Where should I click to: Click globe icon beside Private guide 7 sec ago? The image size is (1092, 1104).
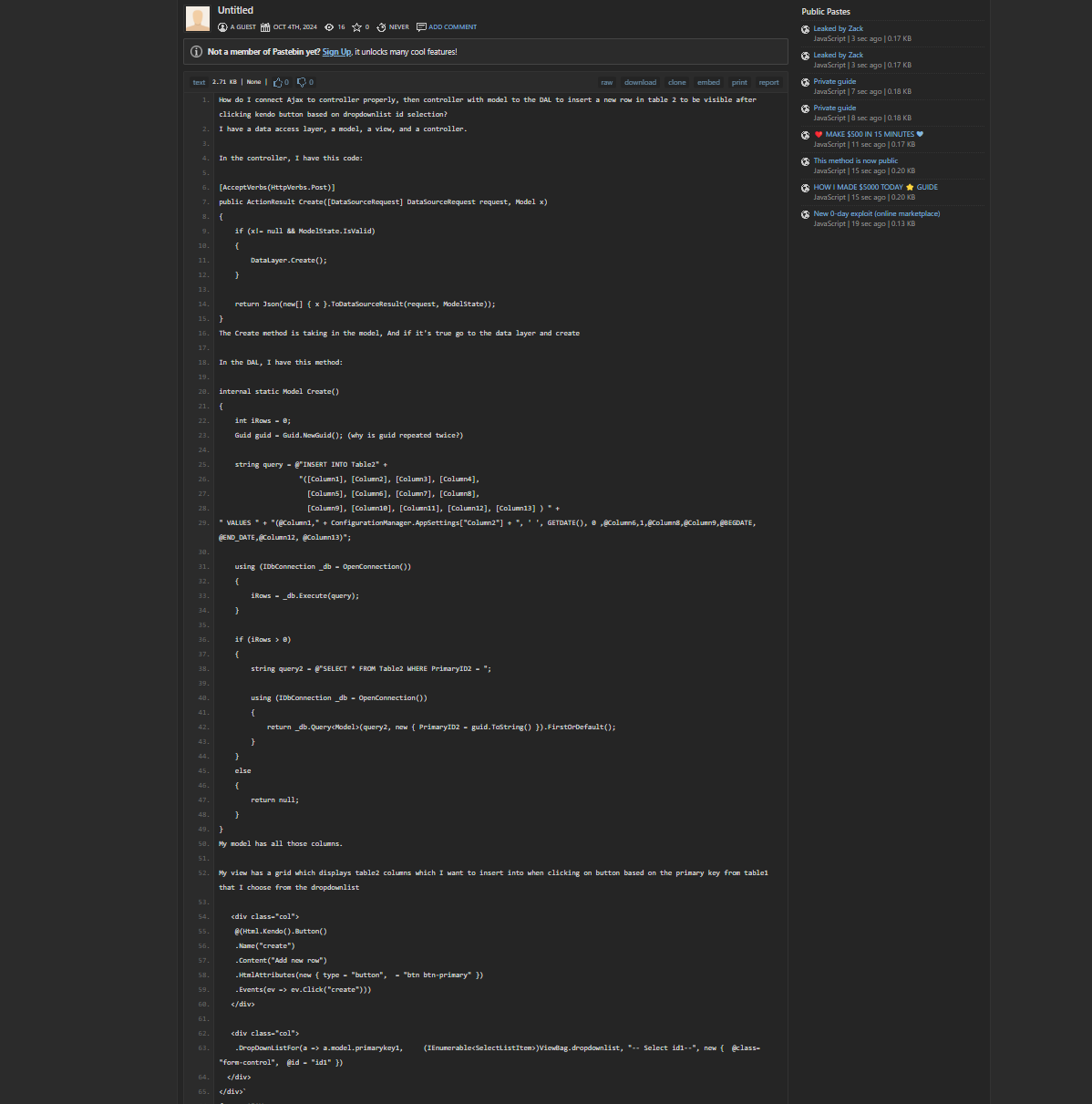(x=806, y=83)
